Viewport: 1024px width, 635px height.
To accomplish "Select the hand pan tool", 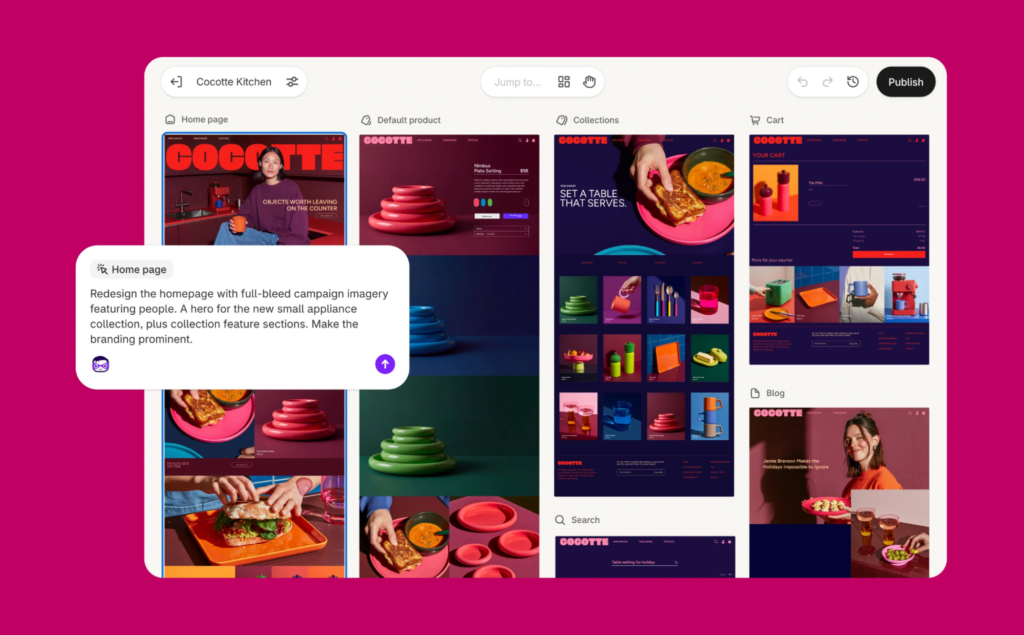I will pos(589,82).
